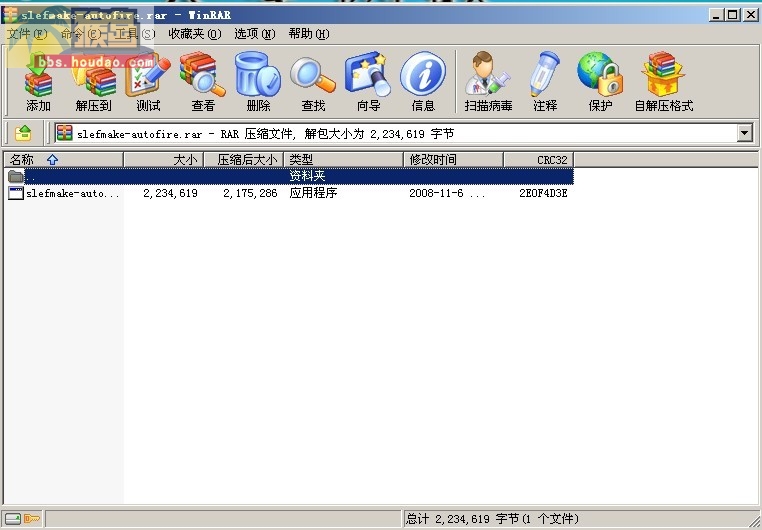Screen dimensions: 762x530
Task: Open the 工具(S) menu
Action: coord(135,34)
